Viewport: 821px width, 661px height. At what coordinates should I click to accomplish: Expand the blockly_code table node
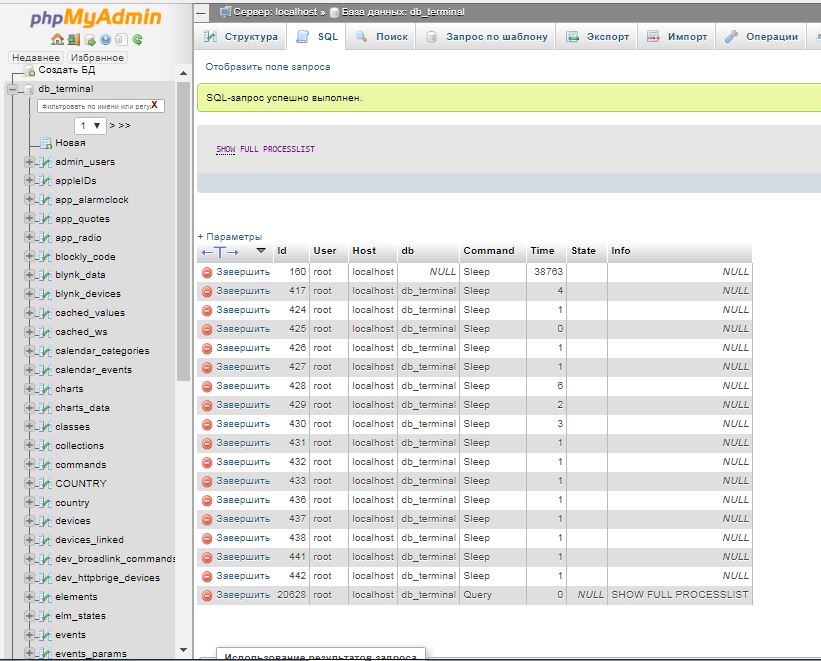click(x=30, y=257)
